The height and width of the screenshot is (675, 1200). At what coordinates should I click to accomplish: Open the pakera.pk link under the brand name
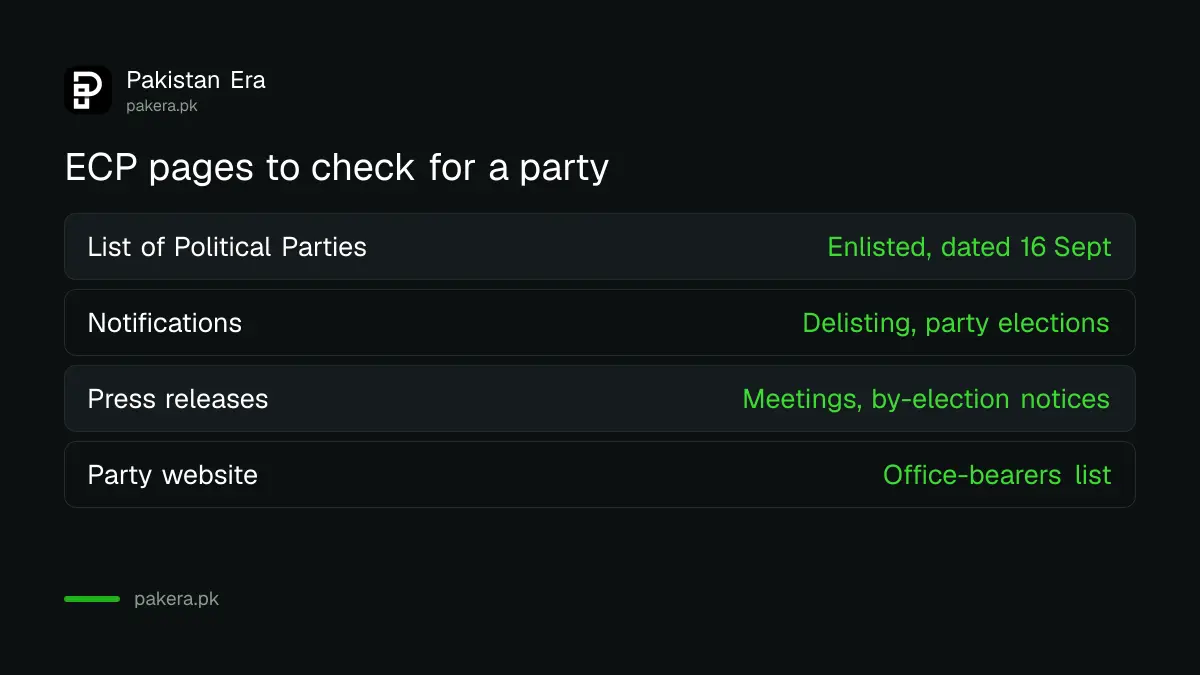(162, 106)
